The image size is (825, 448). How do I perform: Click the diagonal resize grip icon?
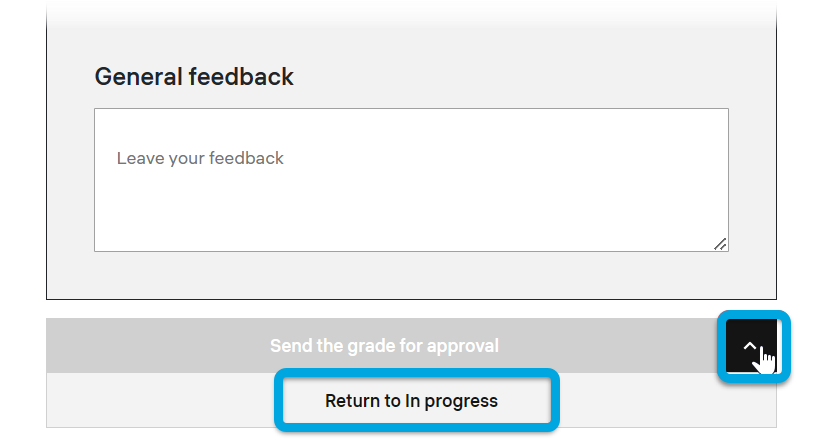[720, 243]
